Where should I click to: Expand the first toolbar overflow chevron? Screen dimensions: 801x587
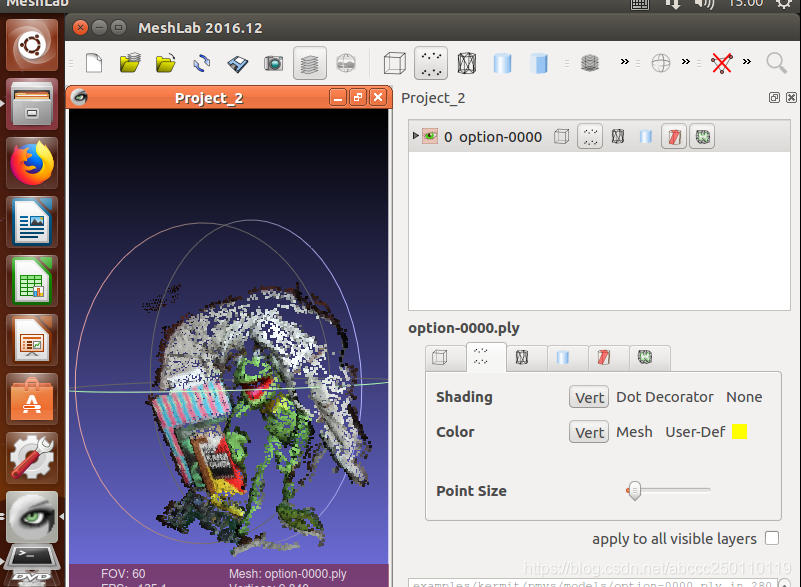pyautogui.click(x=624, y=62)
